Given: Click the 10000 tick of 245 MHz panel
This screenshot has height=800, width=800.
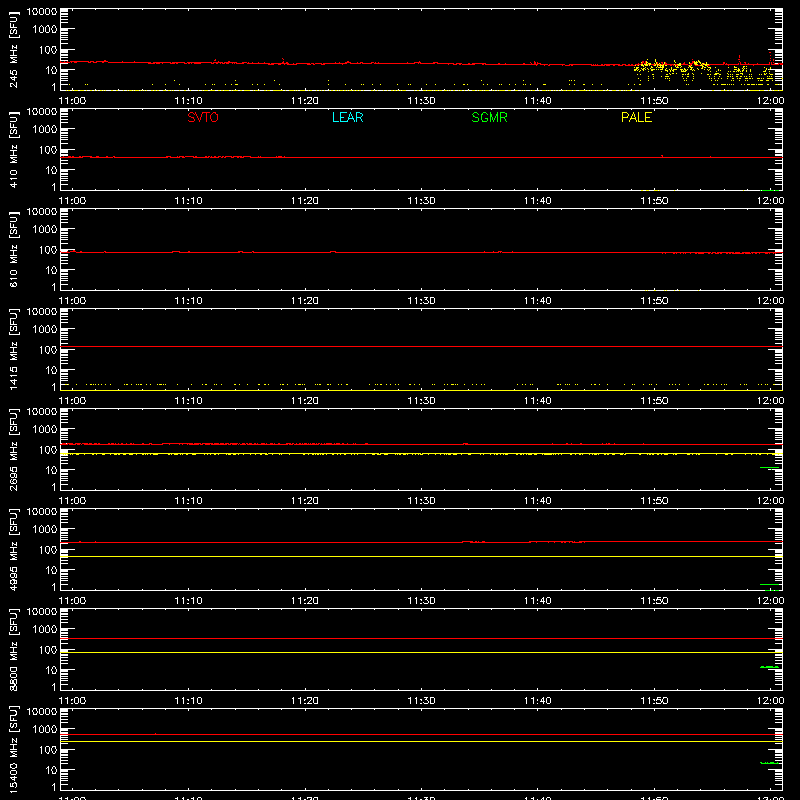Looking at the screenshot, I should (42, 12).
